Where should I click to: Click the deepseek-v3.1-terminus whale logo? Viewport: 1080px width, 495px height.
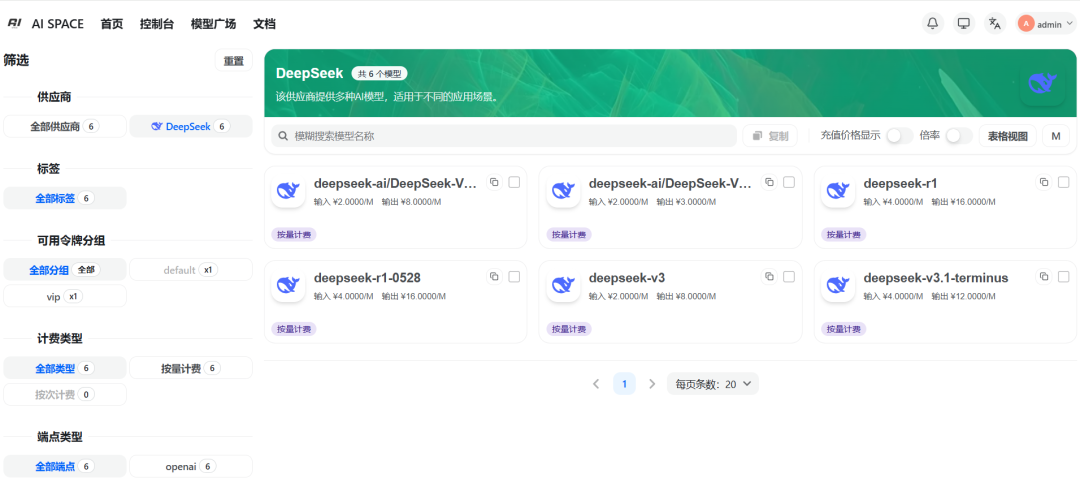[x=838, y=285]
